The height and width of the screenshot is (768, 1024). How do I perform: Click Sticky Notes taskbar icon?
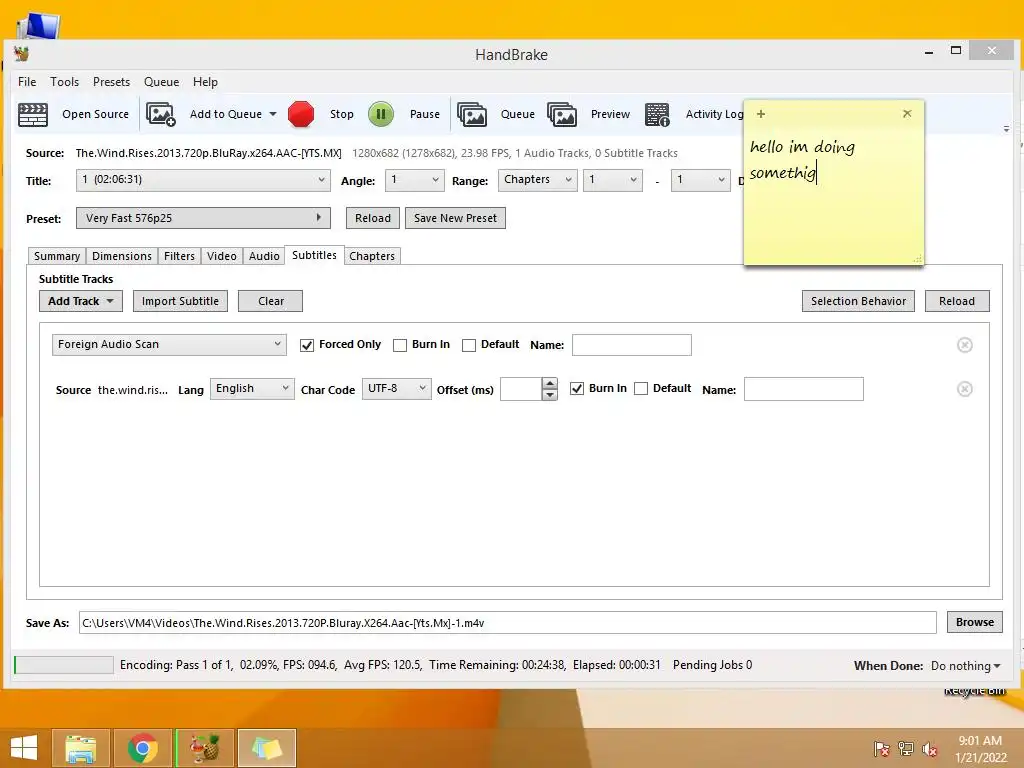pos(266,748)
